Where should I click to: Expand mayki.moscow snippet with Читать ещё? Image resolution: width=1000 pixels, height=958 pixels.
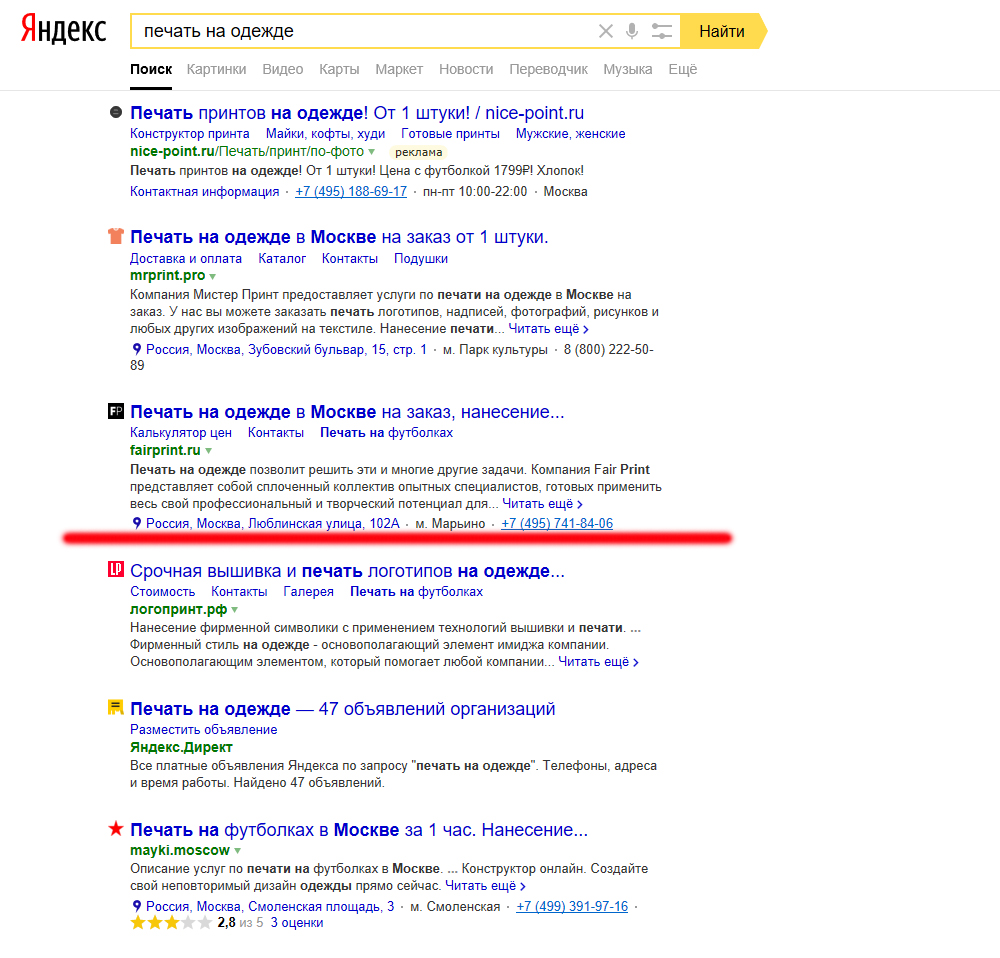[485, 885]
